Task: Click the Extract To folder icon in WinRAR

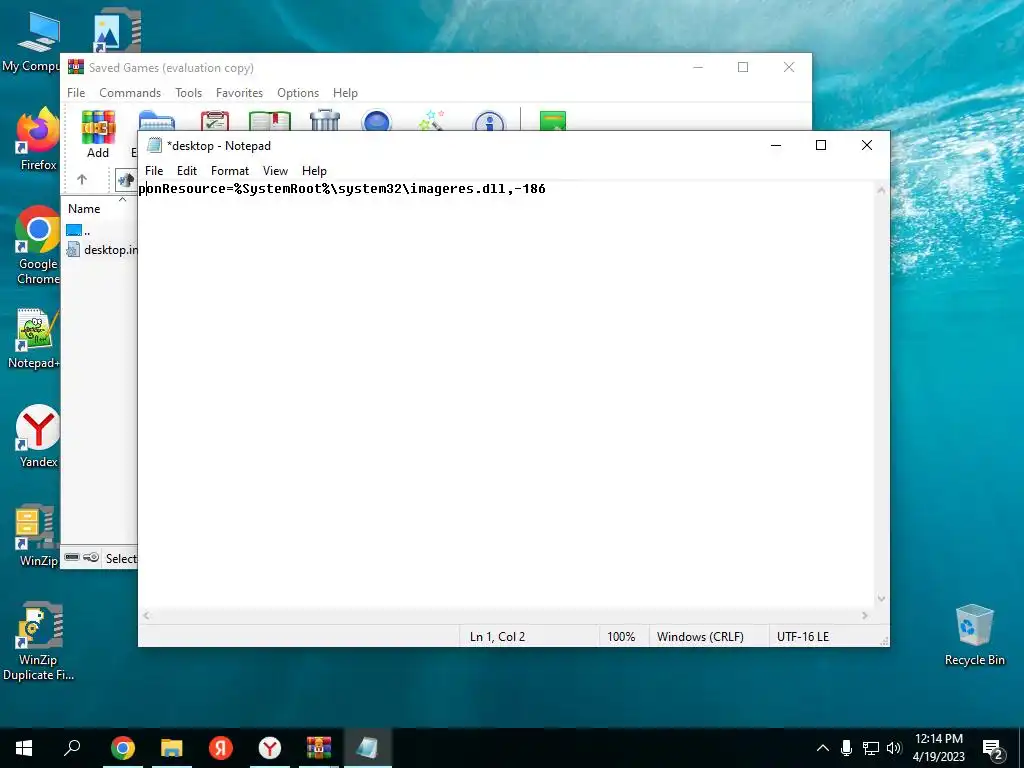Action: click(157, 121)
